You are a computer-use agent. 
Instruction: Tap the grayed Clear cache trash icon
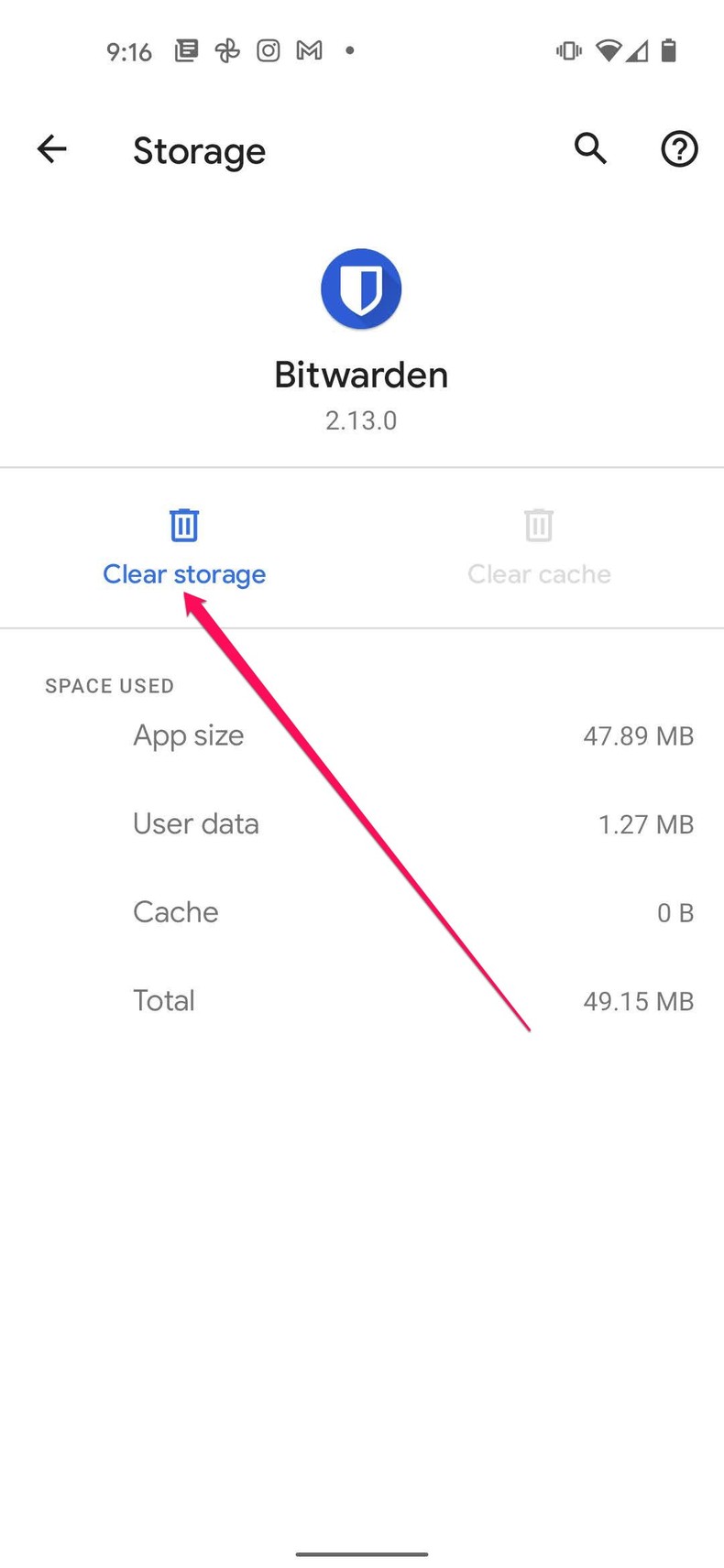pyautogui.click(x=539, y=525)
